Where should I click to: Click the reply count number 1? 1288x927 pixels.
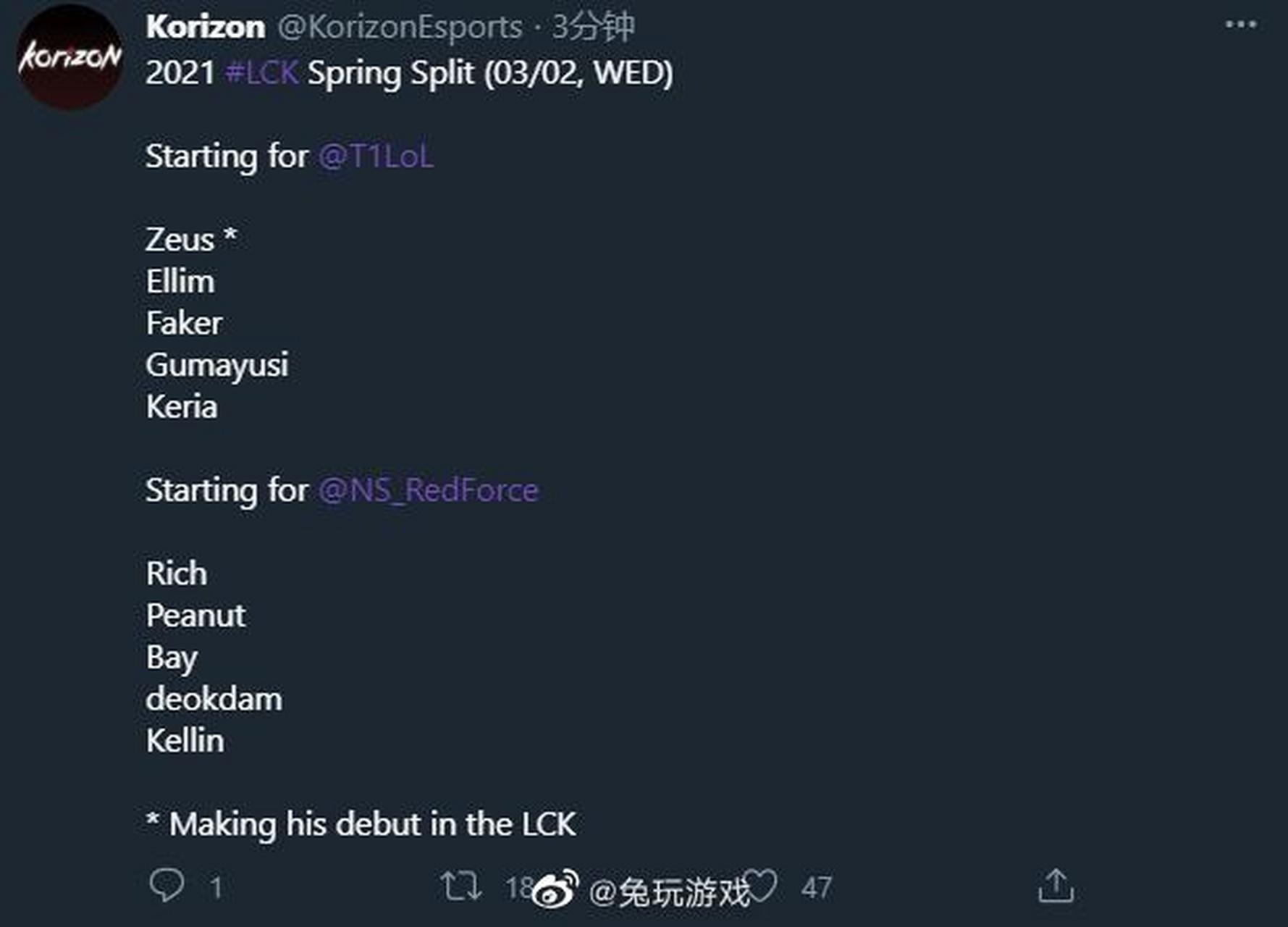215,888
